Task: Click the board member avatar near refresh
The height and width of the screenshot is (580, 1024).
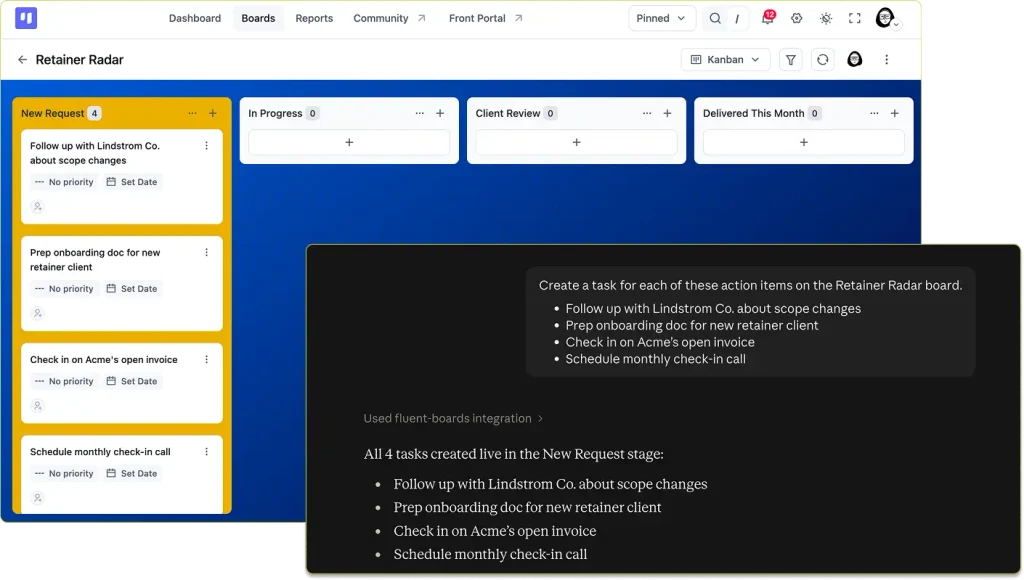Action: point(854,59)
